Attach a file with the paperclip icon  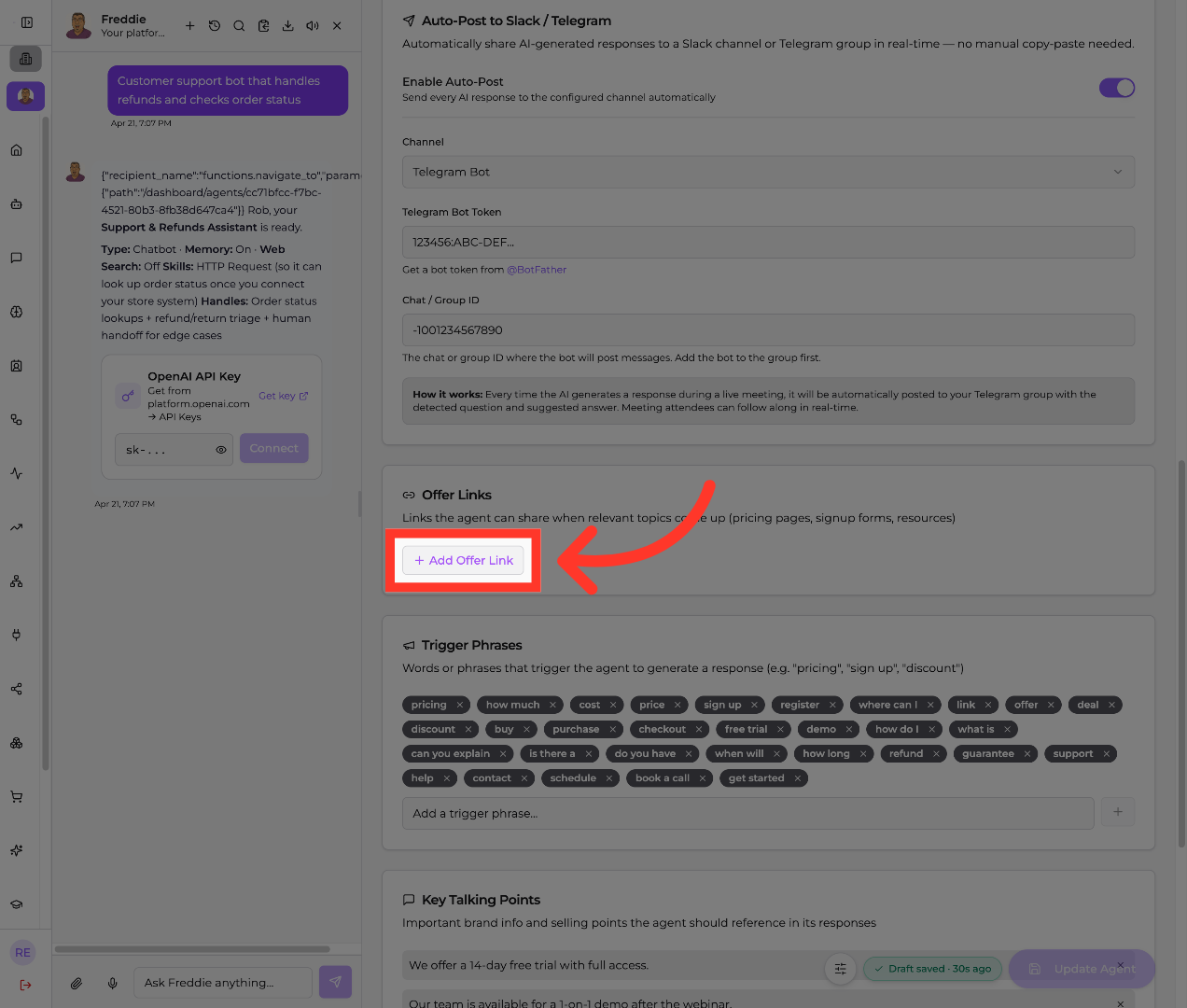[x=77, y=983]
